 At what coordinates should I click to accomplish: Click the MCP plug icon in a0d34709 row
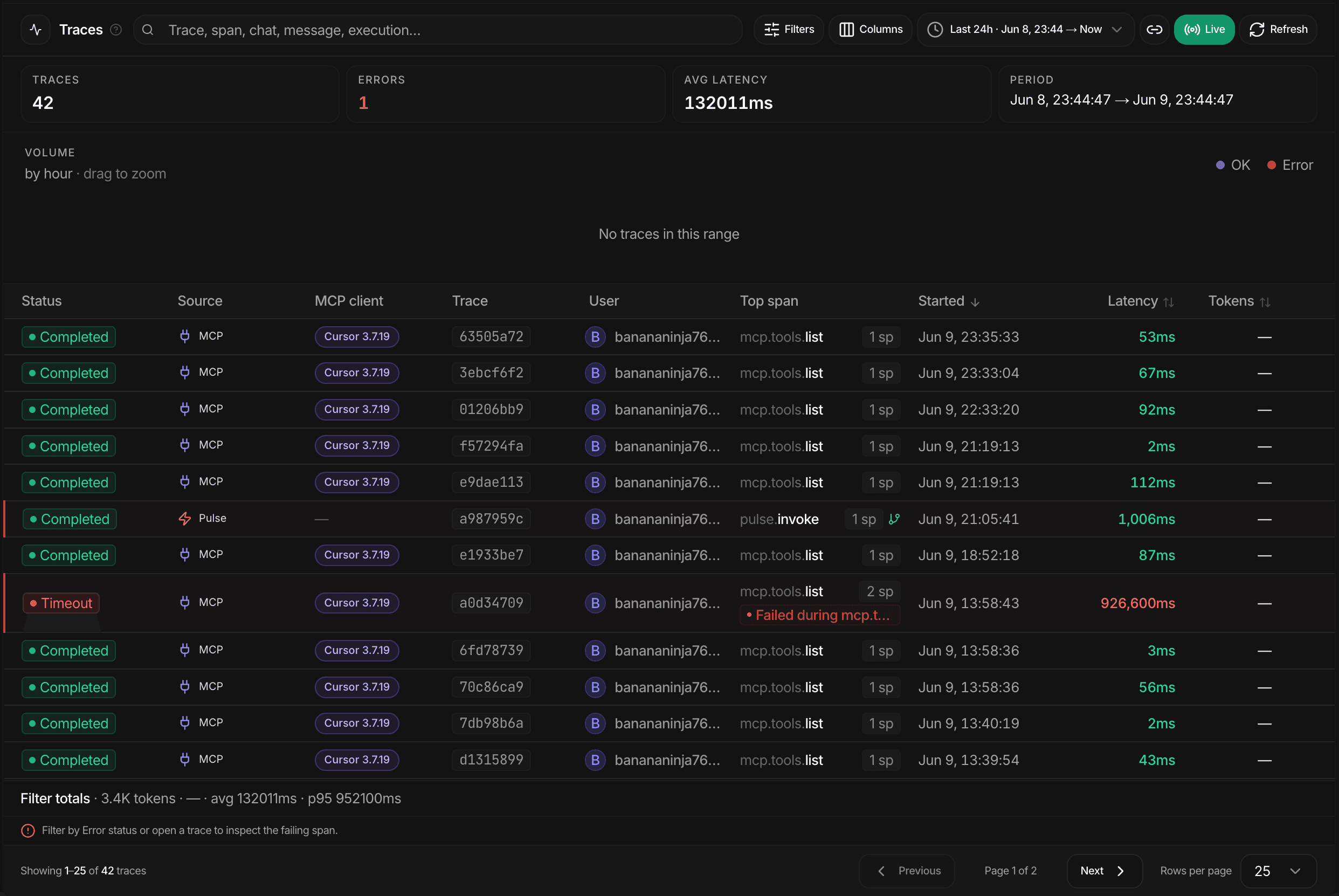184,602
